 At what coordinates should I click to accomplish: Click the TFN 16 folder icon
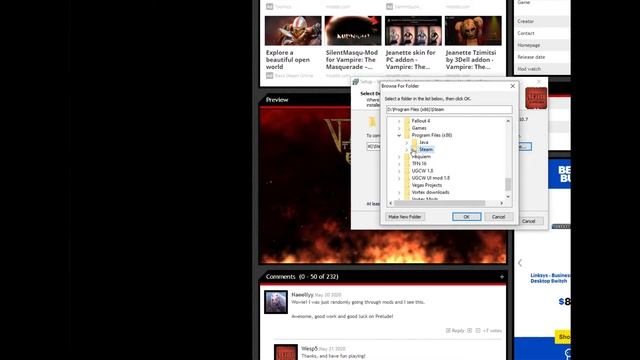click(407, 164)
